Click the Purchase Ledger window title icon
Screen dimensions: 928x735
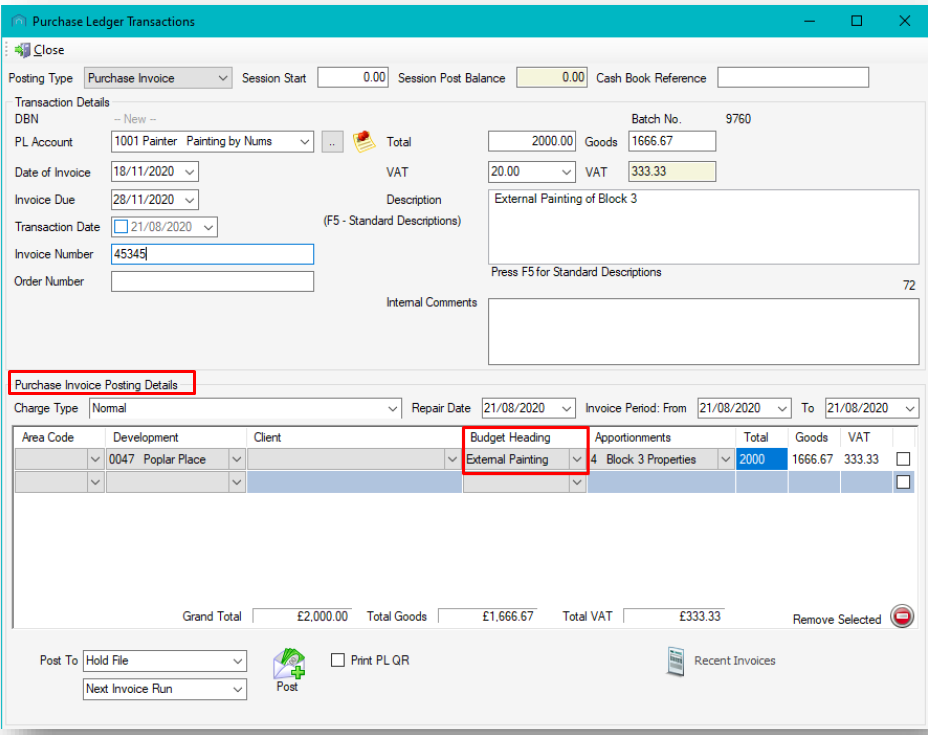click(19, 21)
